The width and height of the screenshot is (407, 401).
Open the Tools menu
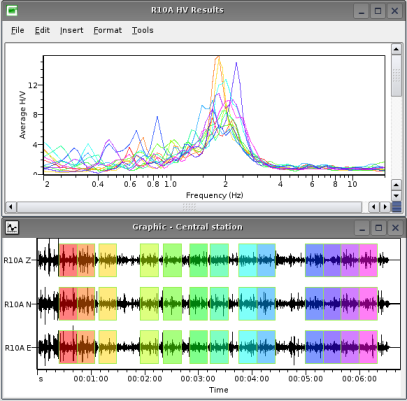(142, 30)
